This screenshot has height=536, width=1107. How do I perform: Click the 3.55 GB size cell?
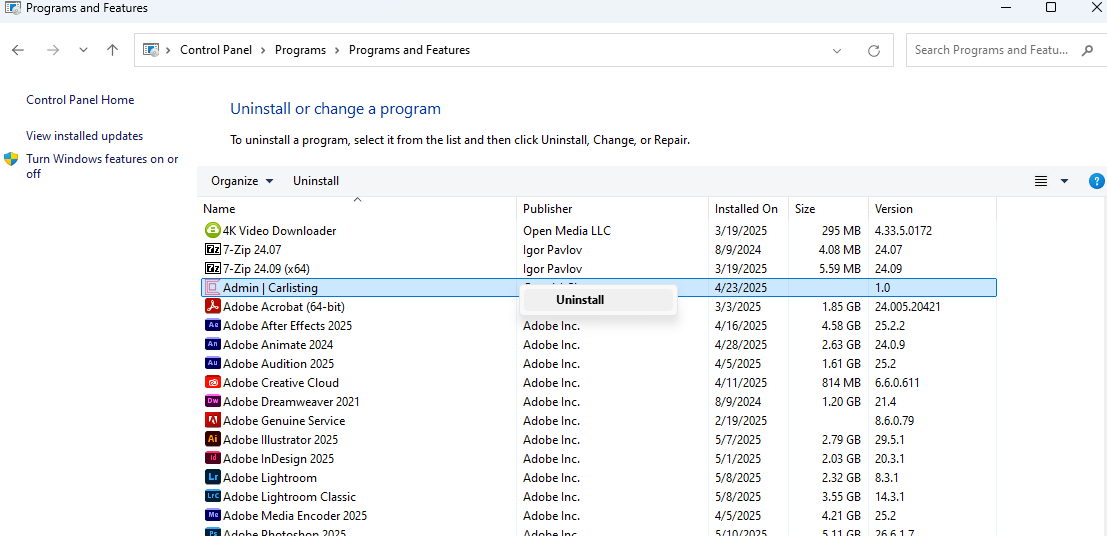[842, 496]
